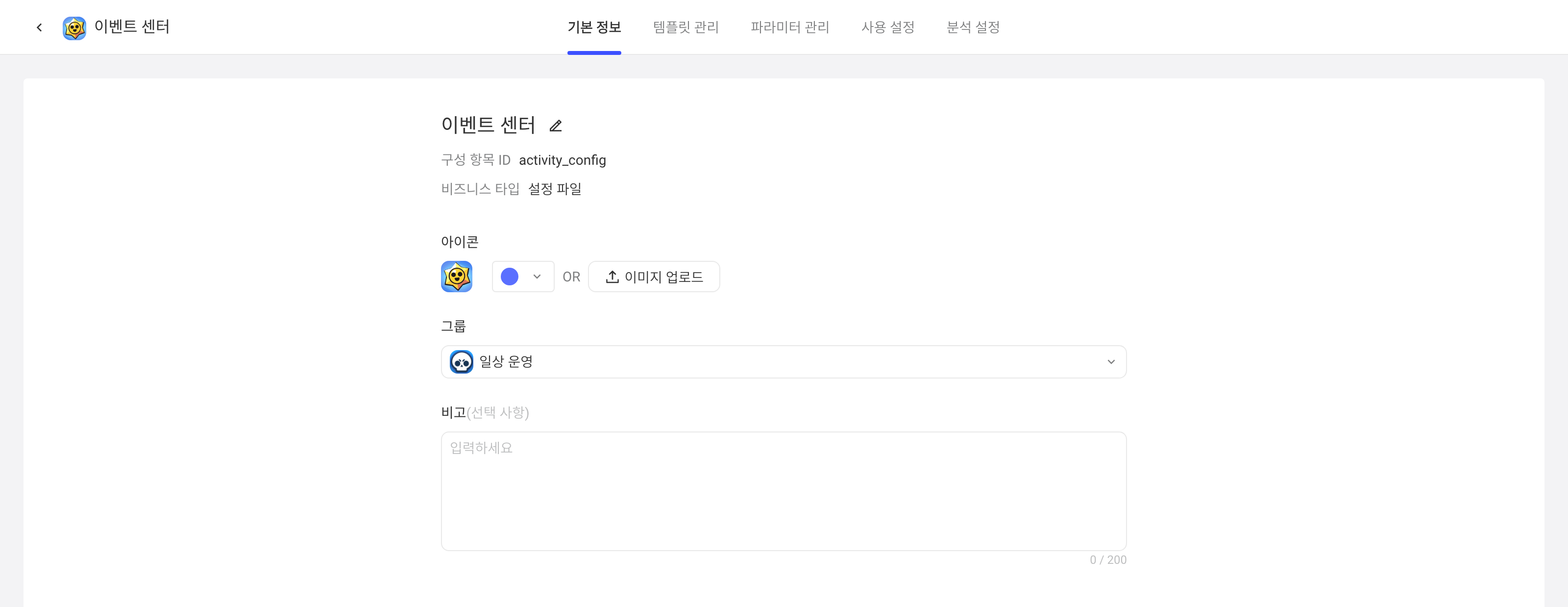Viewport: 1568px width, 607px height.
Task: Expand the 일상 운영 group dropdown
Action: click(x=784, y=362)
